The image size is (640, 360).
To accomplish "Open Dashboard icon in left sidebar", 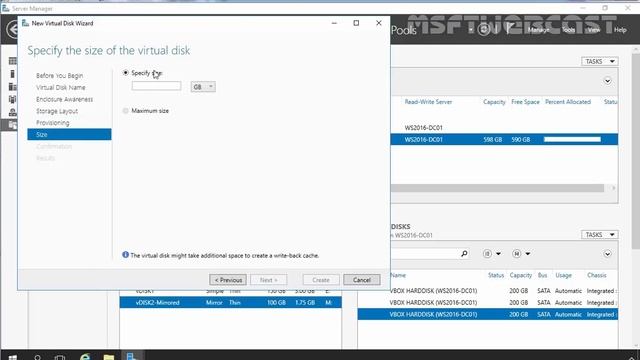I will click(13, 61).
